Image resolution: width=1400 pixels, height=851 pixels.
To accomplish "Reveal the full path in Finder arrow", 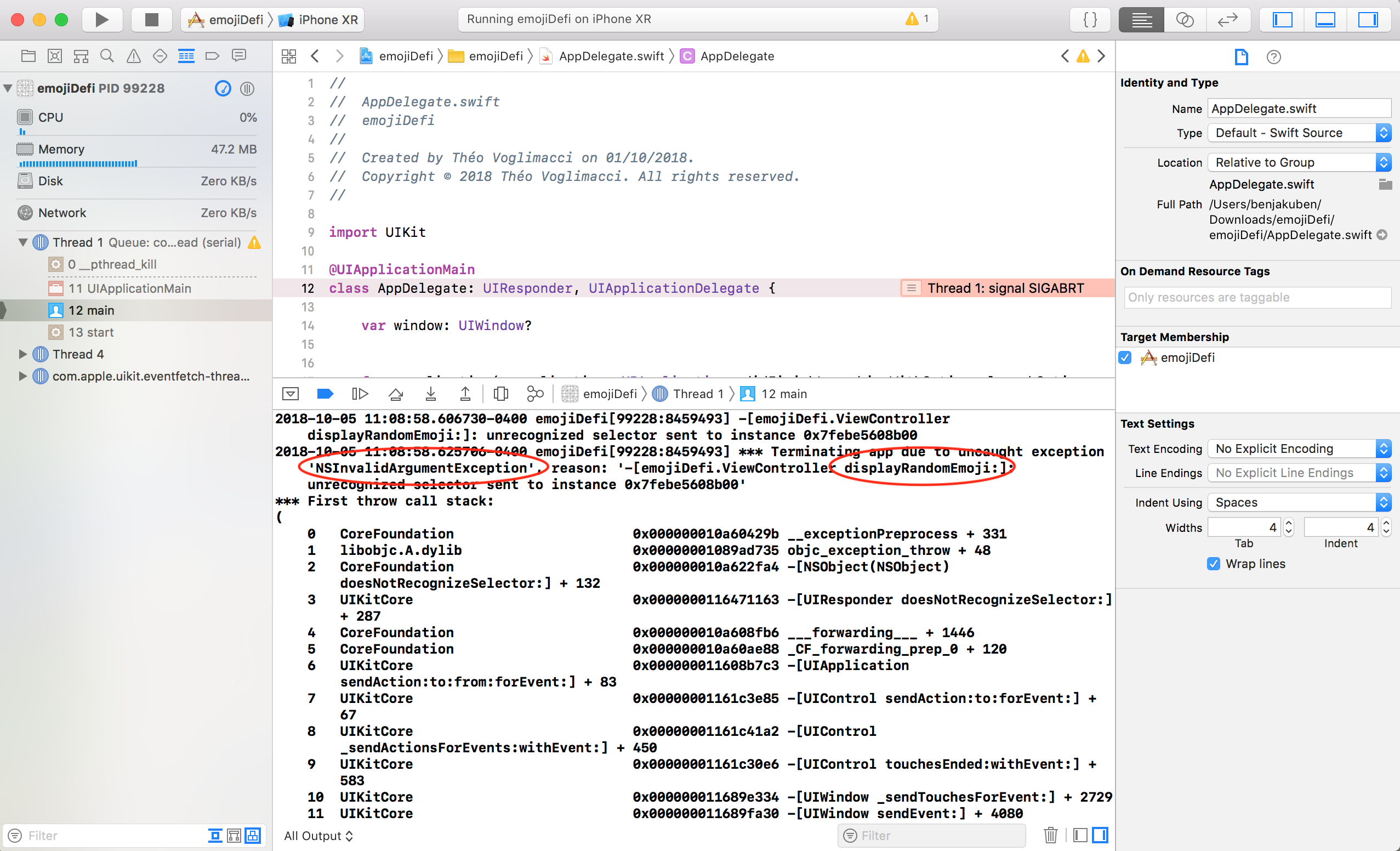I will click(x=1382, y=235).
